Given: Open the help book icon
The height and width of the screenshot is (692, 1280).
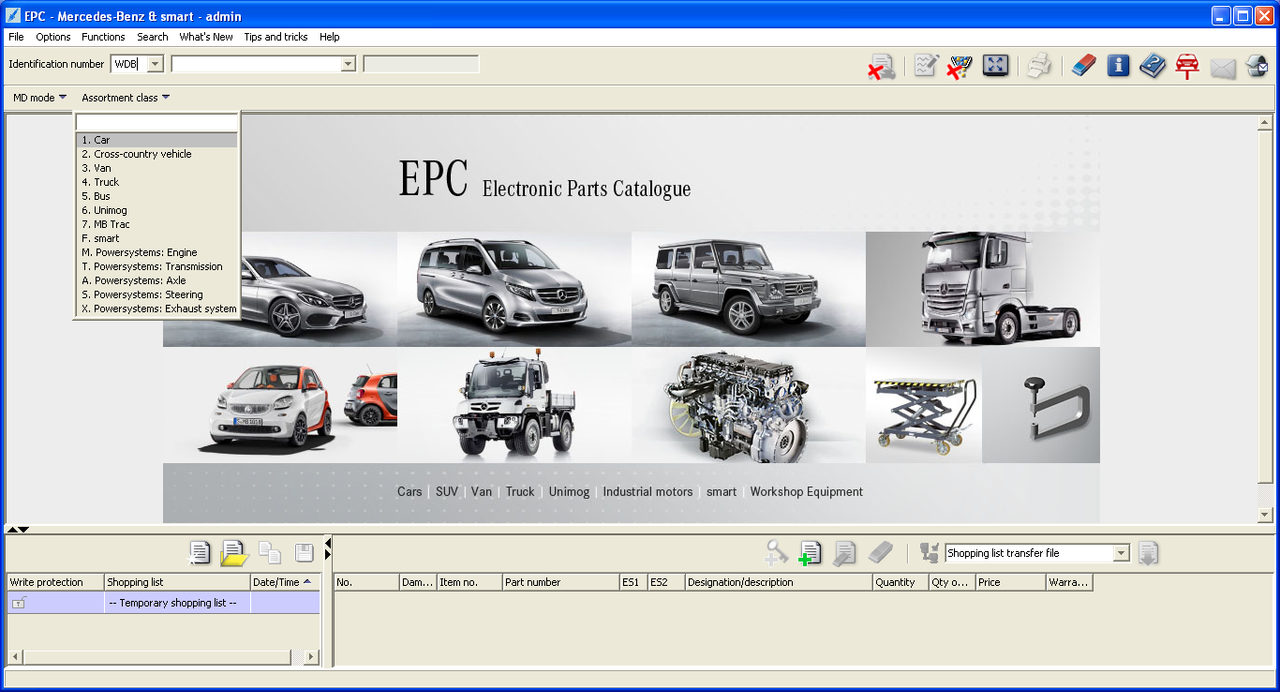Looking at the screenshot, I should [1153, 66].
